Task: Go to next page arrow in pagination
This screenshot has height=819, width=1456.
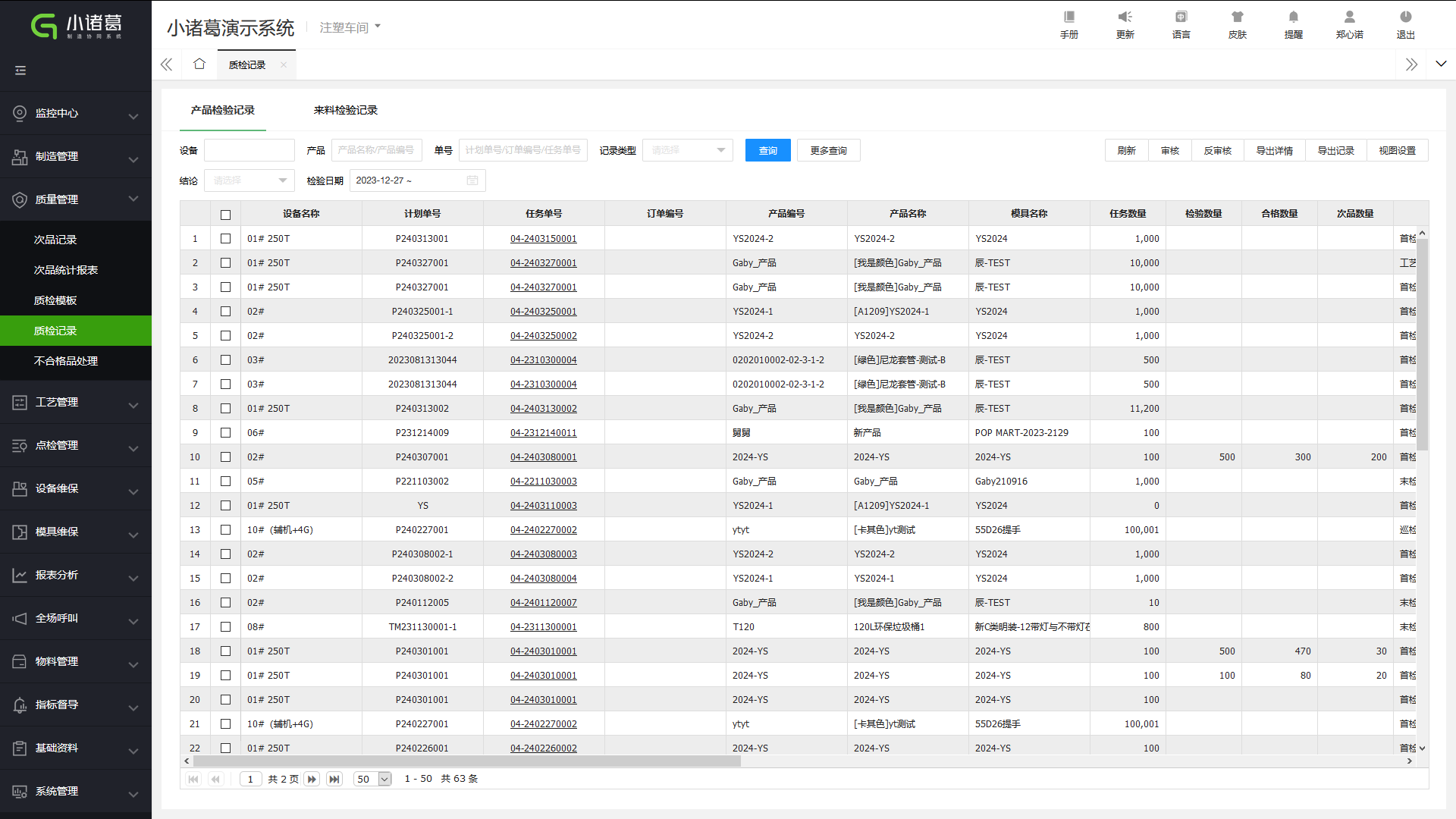Action: [312, 779]
